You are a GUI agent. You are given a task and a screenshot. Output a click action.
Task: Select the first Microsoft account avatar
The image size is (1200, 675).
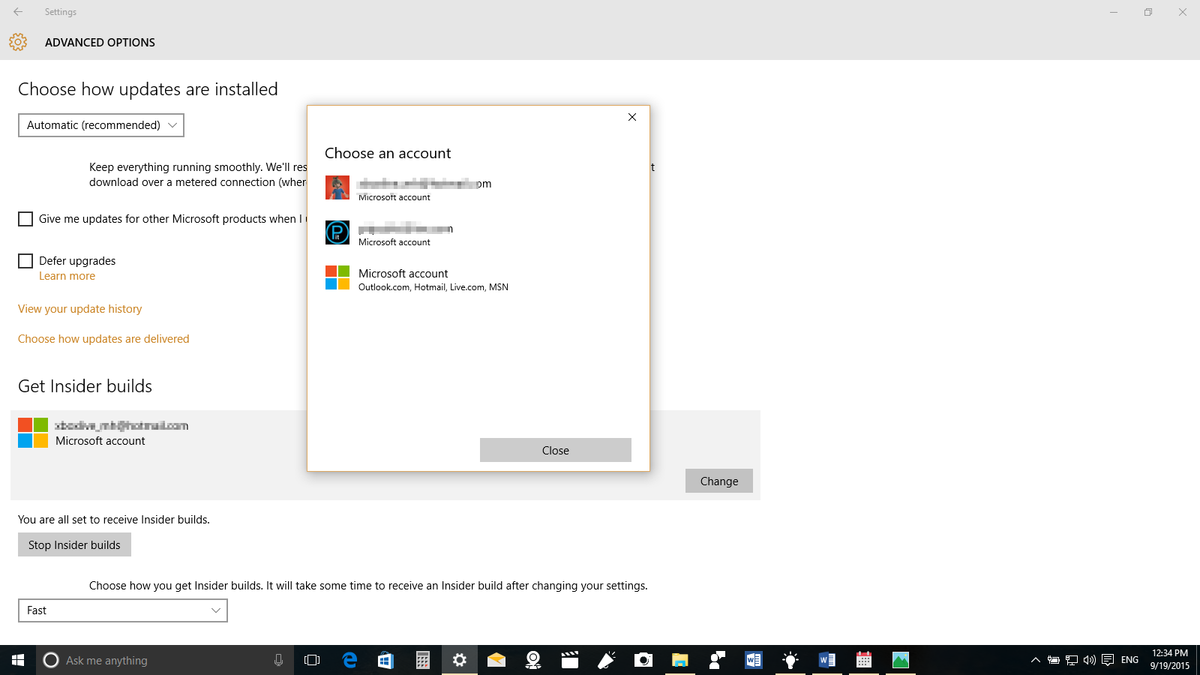coord(337,187)
